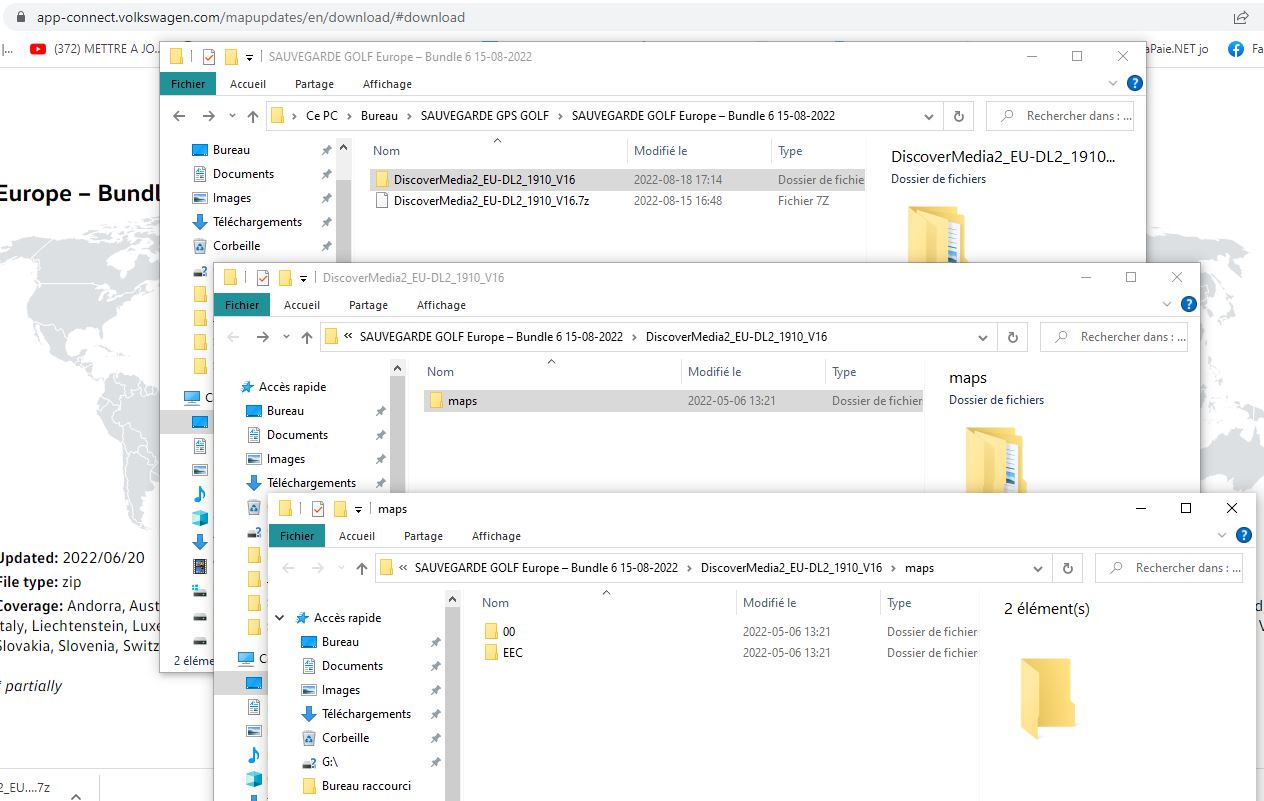The image size is (1264, 801).
Task: Open quick access toolbar dropdown in SAUVEGARDE GOLF window
Action: tap(249, 58)
